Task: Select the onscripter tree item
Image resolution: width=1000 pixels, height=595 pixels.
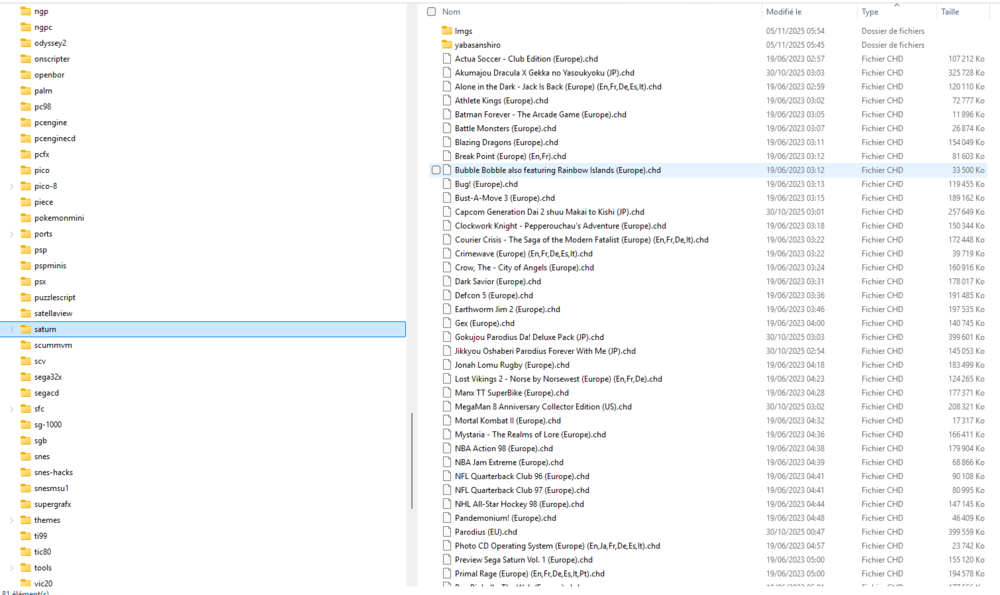Action: (52, 59)
